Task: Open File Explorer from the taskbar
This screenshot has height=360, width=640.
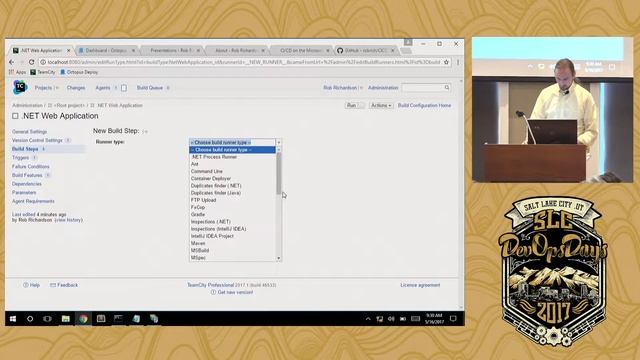Action: pos(65,319)
